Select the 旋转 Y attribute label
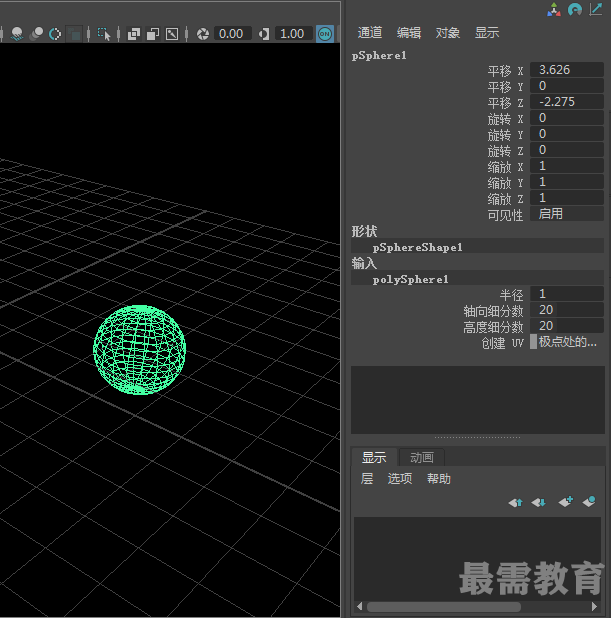 [505, 135]
